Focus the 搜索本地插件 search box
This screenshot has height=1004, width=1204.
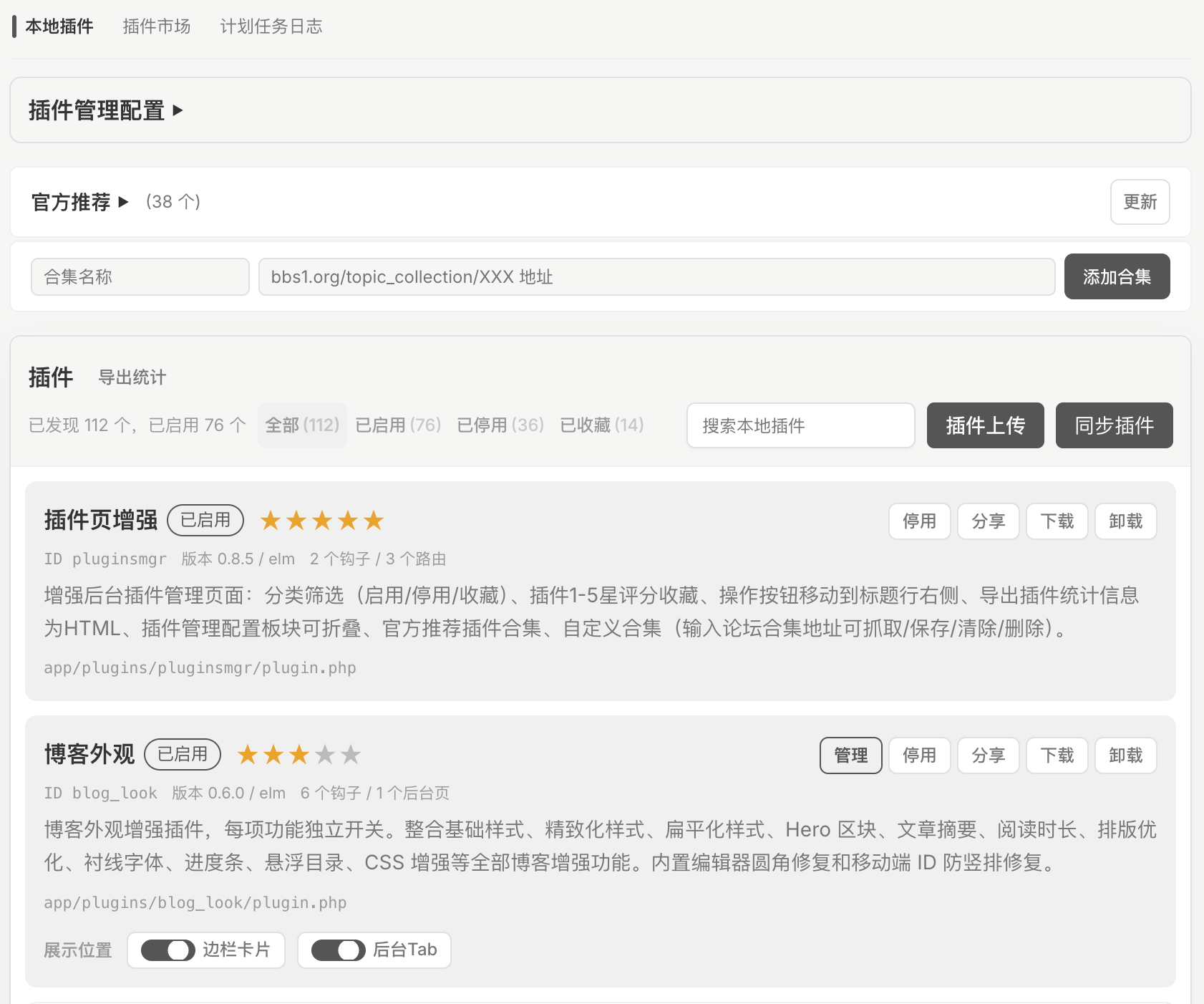(801, 425)
